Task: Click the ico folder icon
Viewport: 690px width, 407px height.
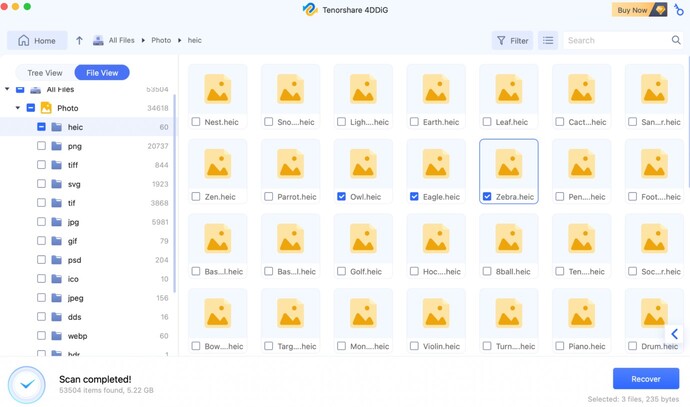Action: click(56, 279)
